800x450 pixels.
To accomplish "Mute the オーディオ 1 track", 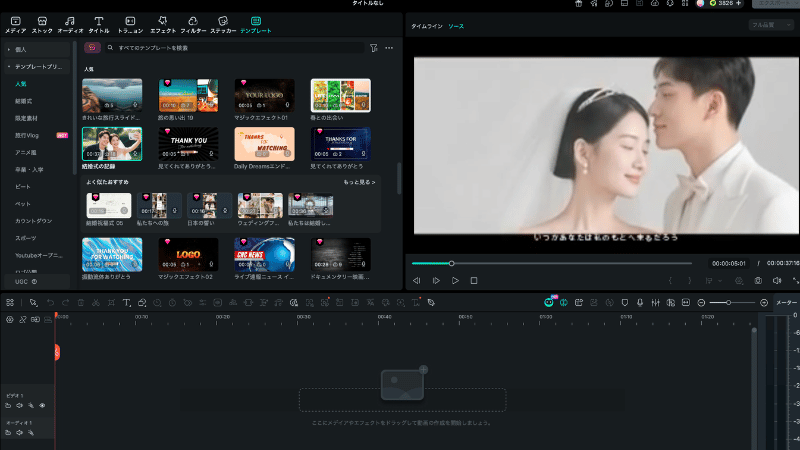I will (x=19, y=433).
